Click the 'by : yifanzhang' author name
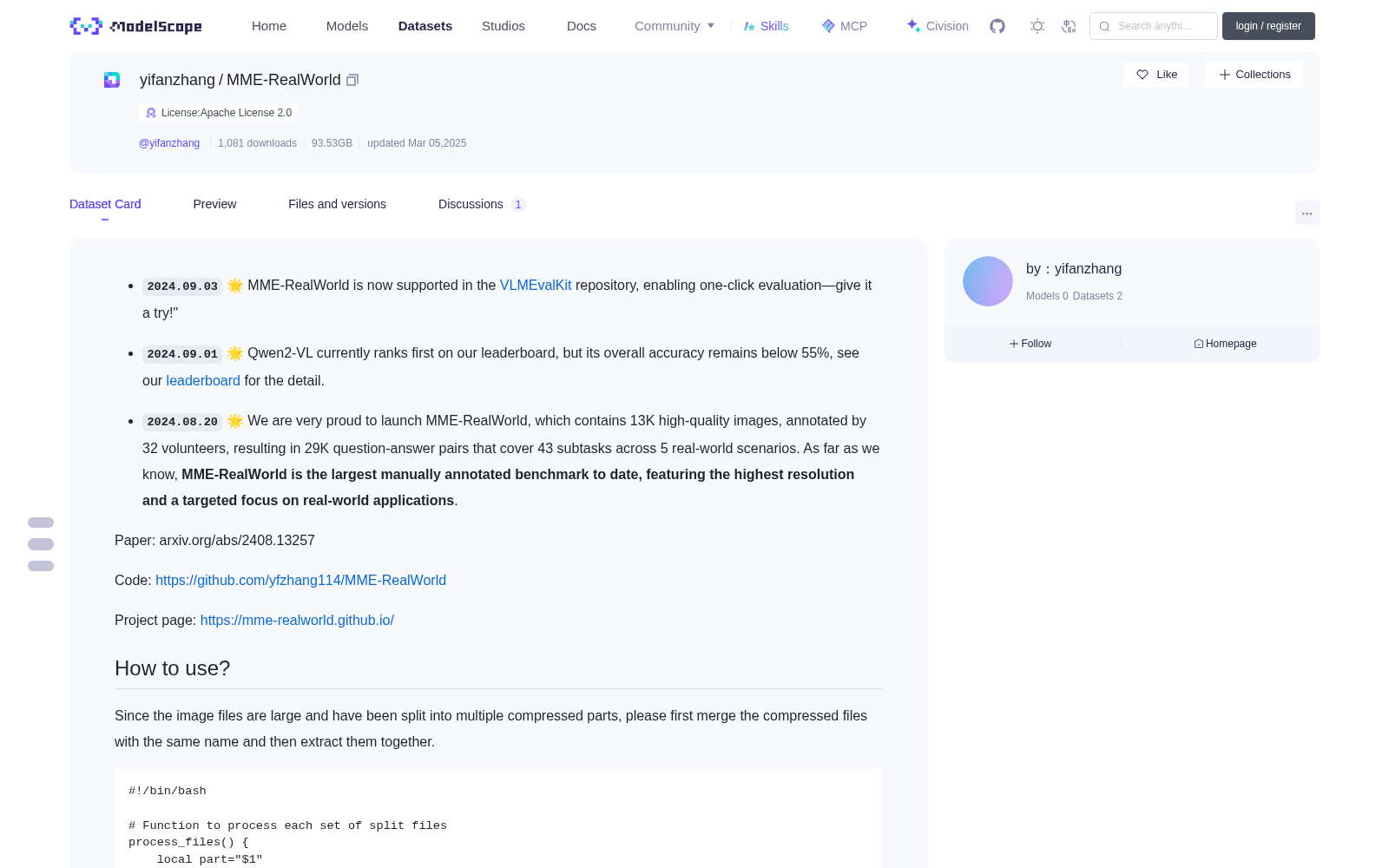1389x868 pixels. tap(1074, 269)
